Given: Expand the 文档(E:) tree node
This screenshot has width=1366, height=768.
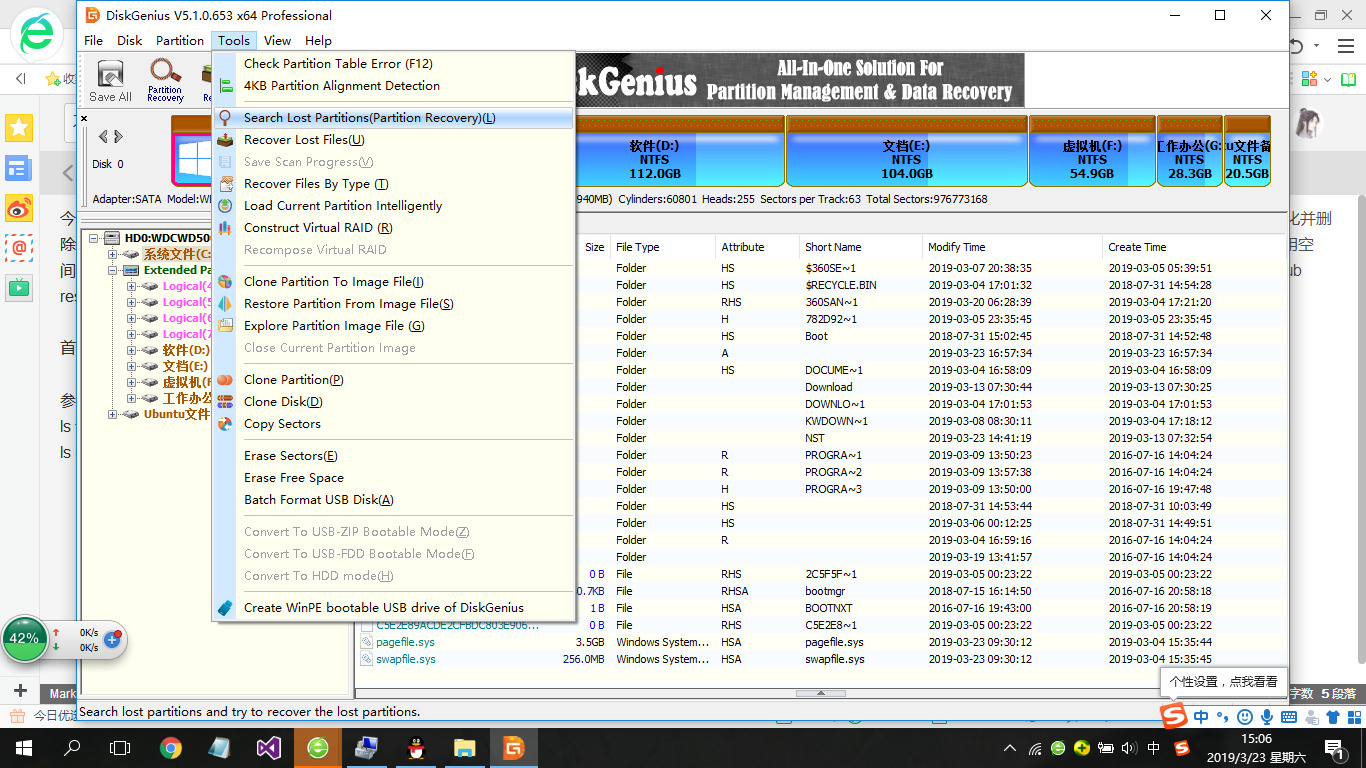Looking at the screenshot, I should [x=132, y=366].
